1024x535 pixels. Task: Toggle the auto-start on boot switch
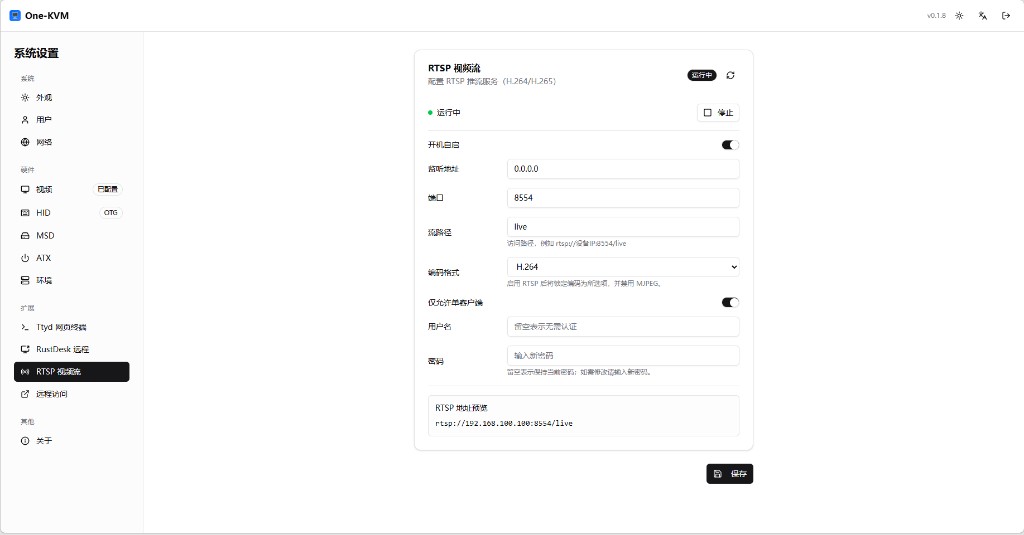pos(730,145)
